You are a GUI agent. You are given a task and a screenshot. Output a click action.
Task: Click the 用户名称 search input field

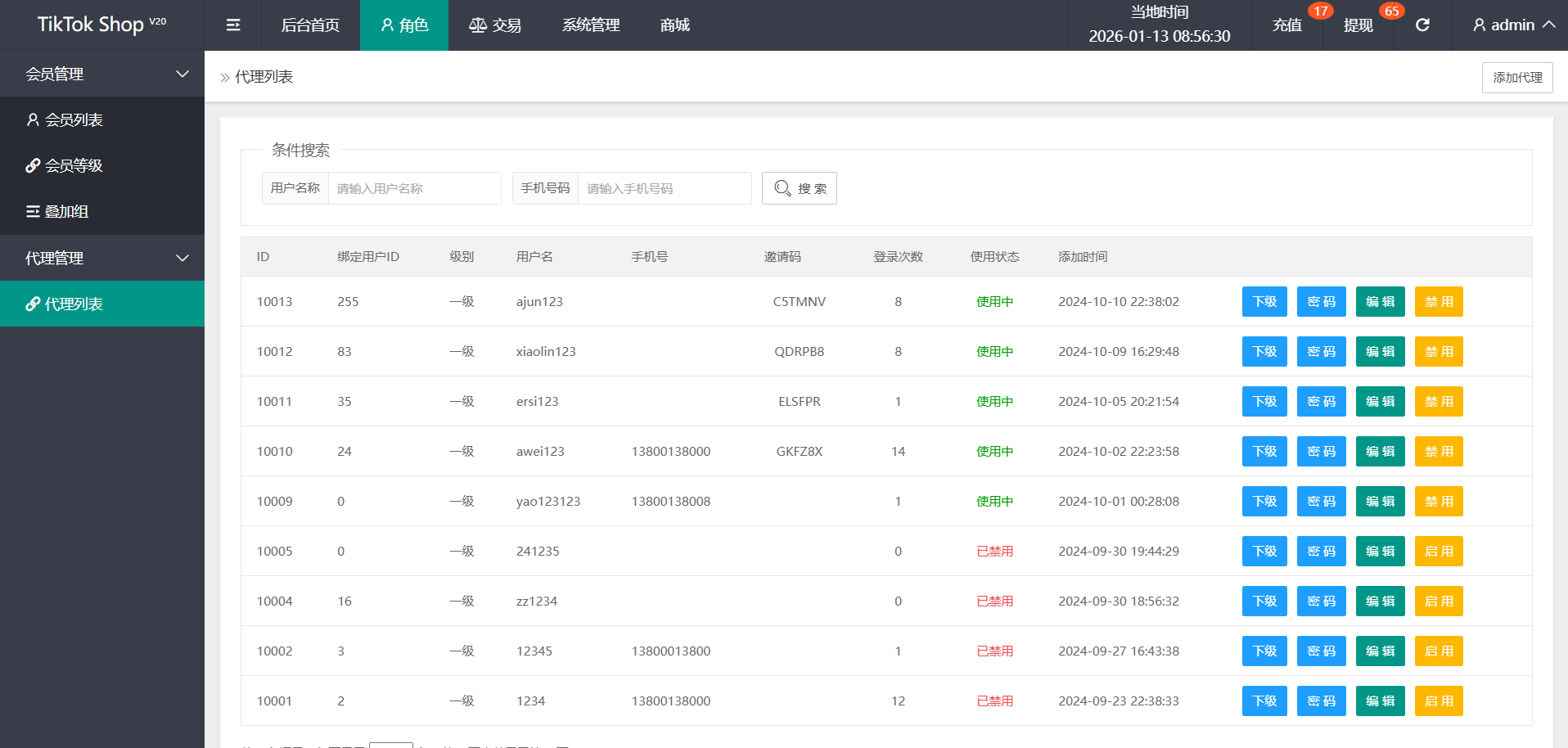(x=414, y=188)
